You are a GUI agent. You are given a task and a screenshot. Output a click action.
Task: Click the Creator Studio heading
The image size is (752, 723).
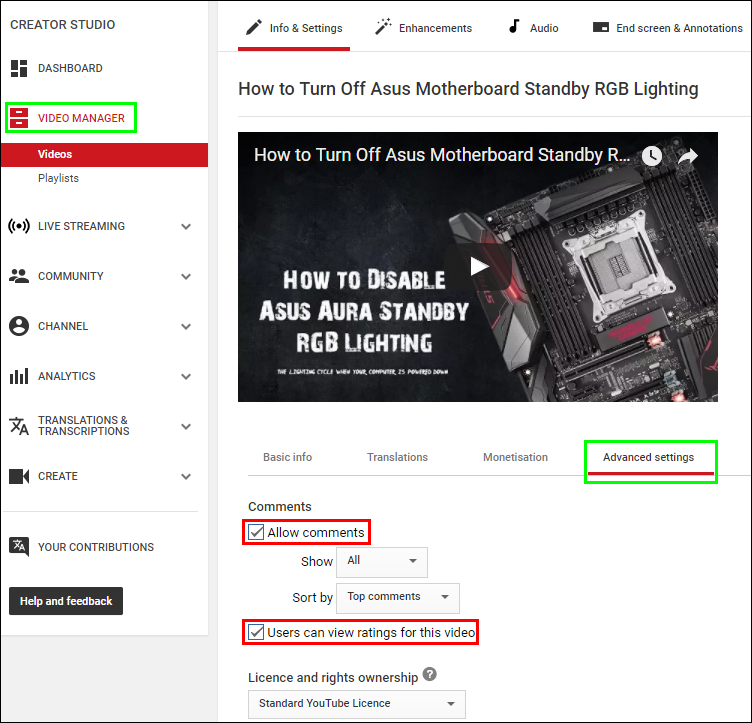coord(62,24)
